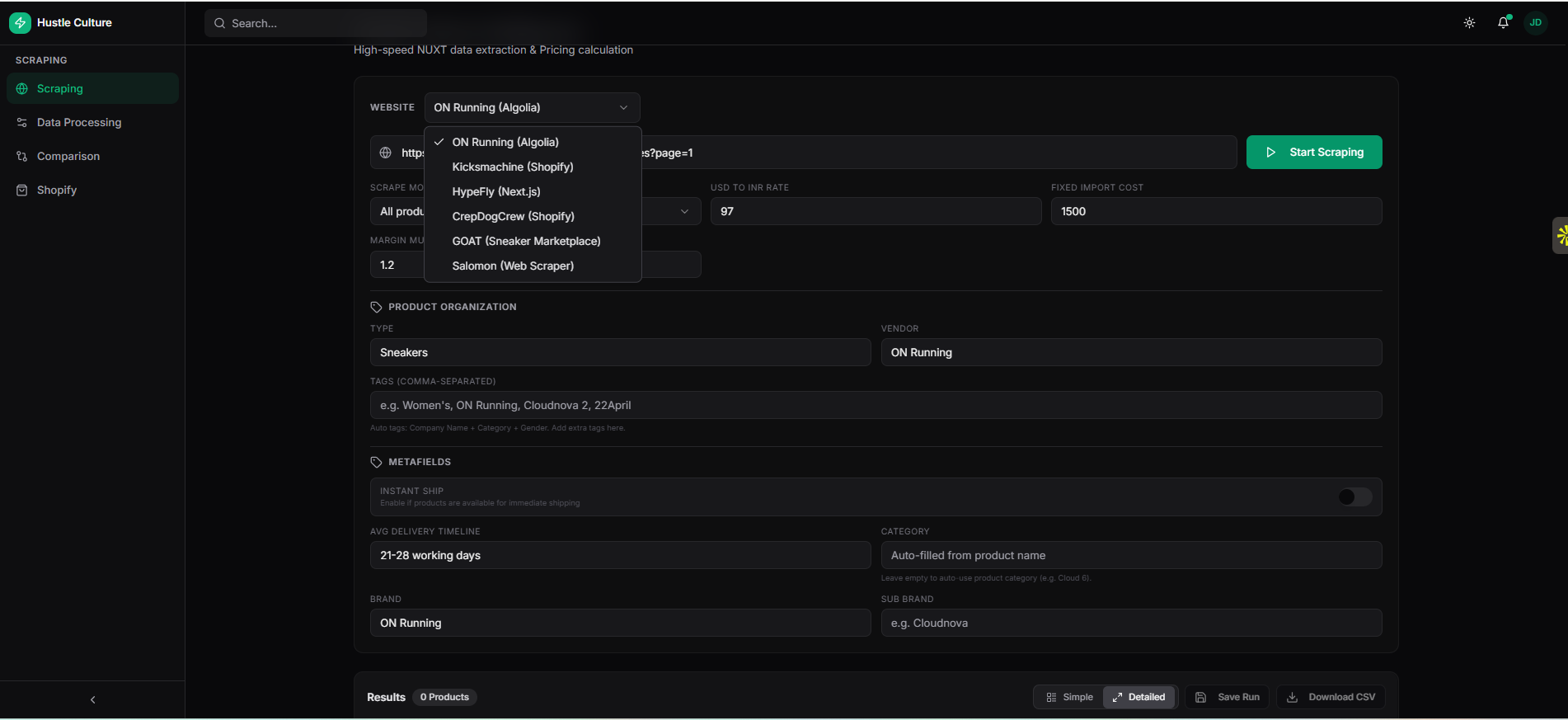
Task: Choose Kicksmachine (Shopify) from list
Action: [533, 167]
